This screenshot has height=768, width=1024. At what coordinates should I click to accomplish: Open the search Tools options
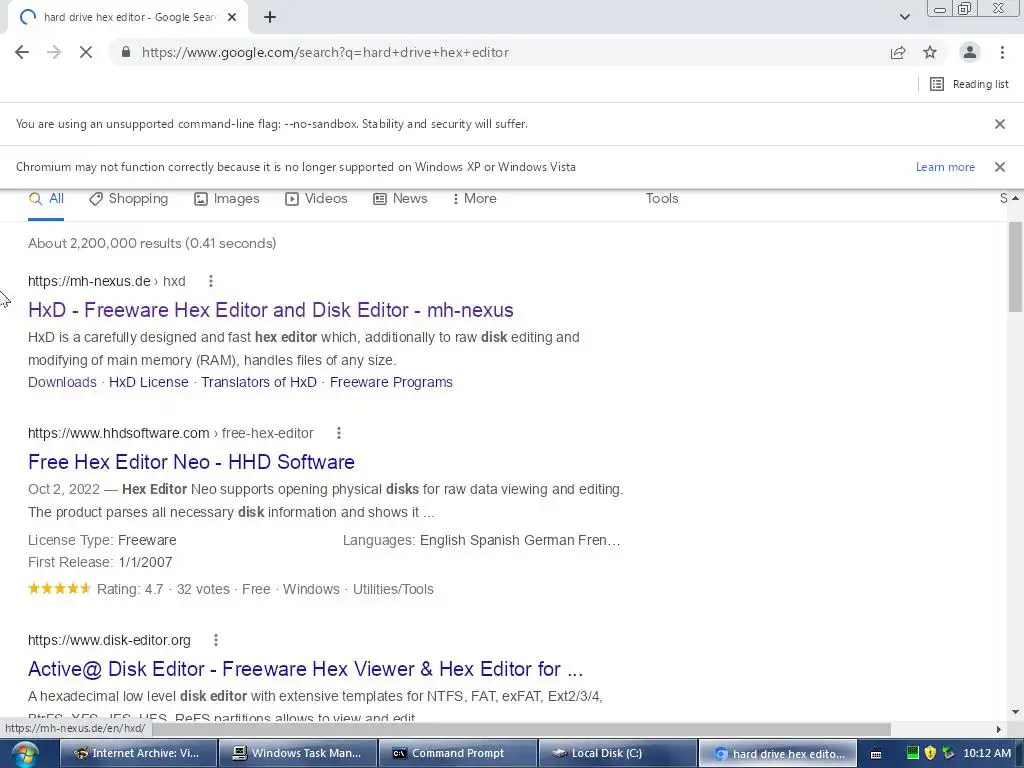[662, 199]
